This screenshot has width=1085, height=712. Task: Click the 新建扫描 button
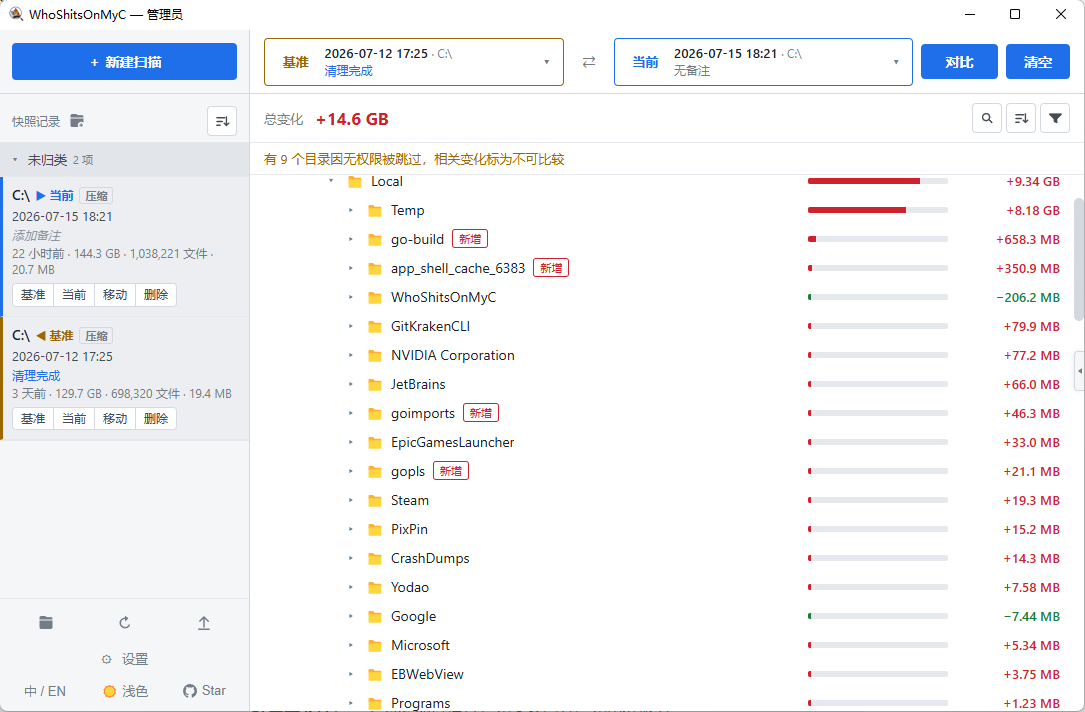[125, 62]
